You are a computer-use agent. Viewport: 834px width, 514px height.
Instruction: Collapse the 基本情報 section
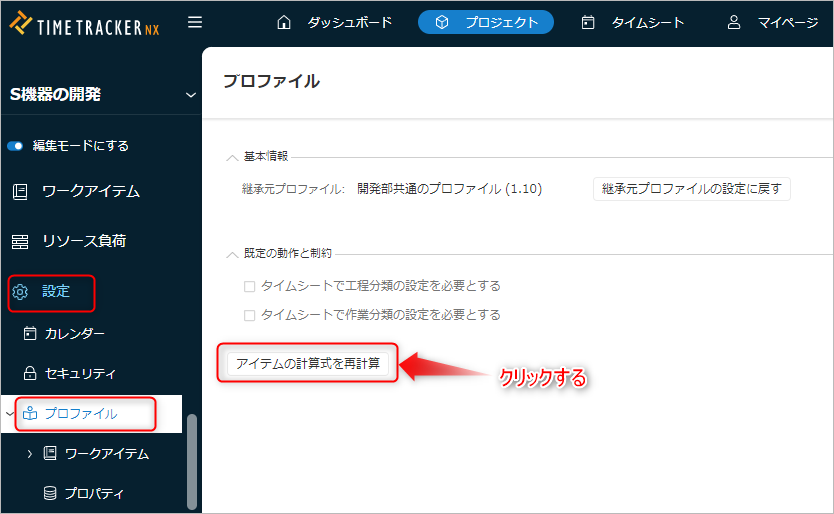[232, 157]
